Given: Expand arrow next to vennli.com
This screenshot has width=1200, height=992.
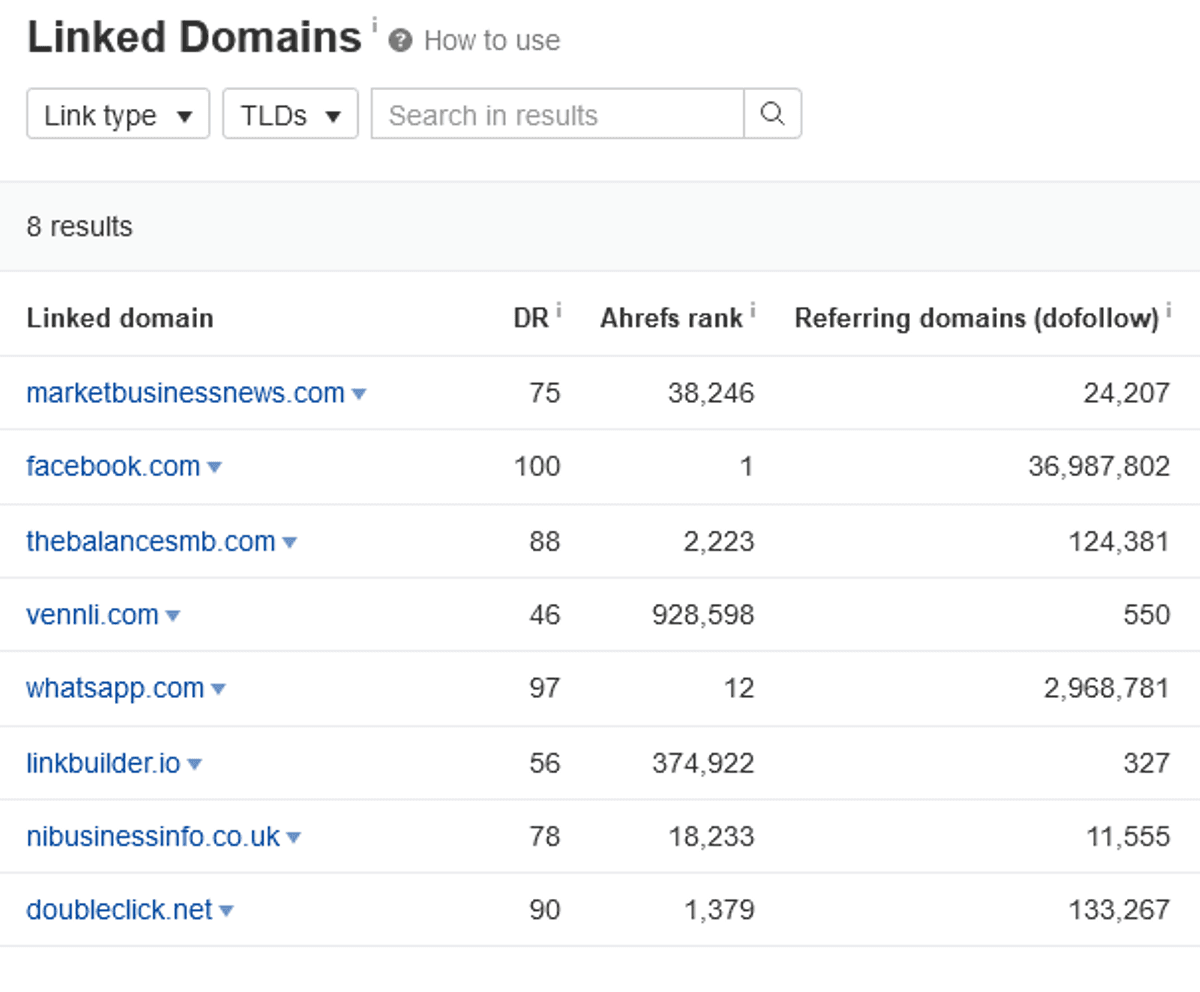Looking at the screenshot, I should point(172,616).
